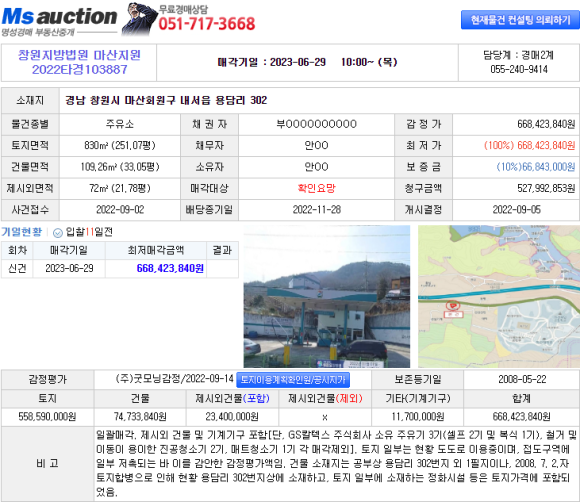Click land area 830㎡ (251.07평)
The height and width of the screenshot is (502, 580).
click(120, 145)
